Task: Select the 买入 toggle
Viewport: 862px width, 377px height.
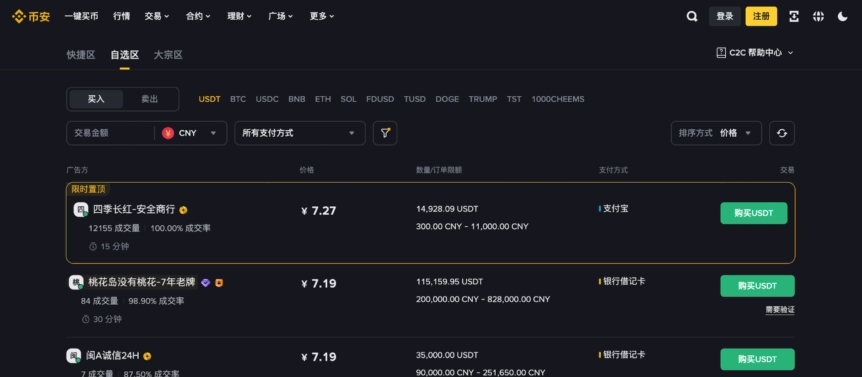Action: (x=96, y=99)
